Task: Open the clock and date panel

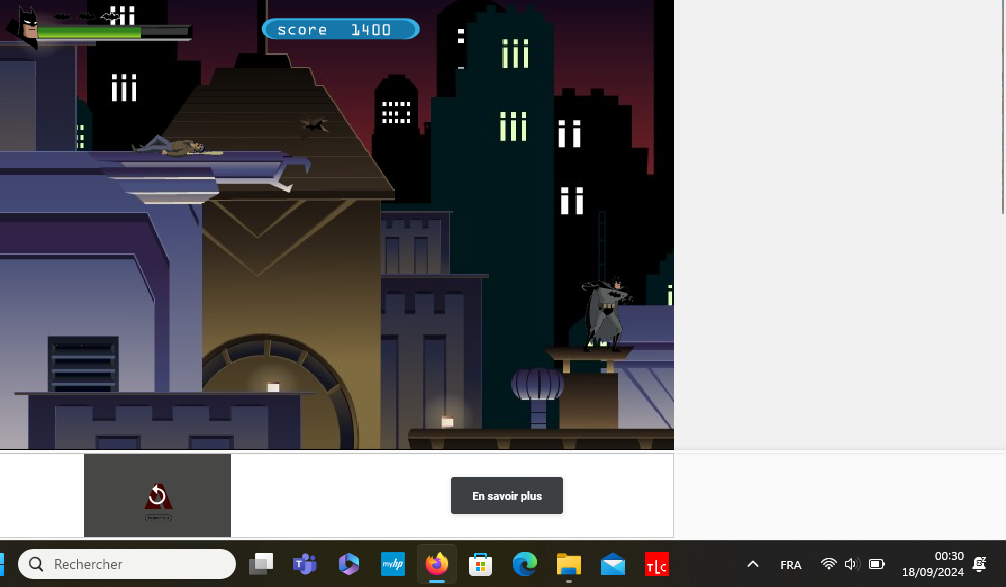Action: pyautogui.click(x=932, y=564)
